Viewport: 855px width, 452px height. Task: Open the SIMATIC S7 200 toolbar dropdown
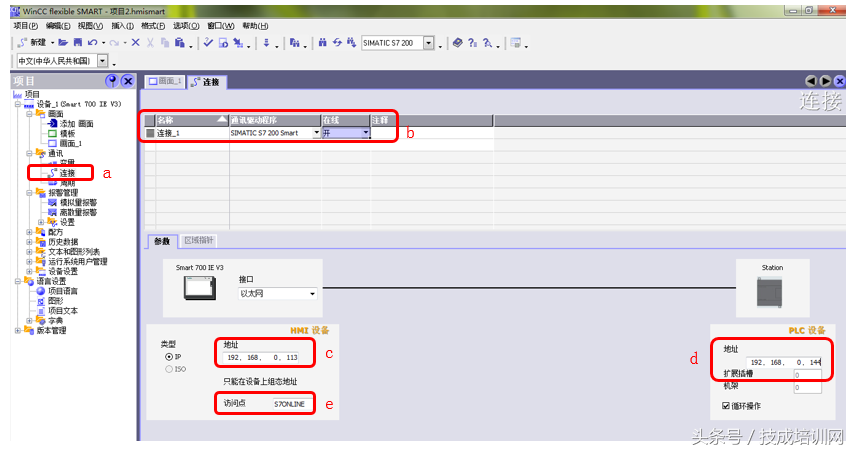429,43
